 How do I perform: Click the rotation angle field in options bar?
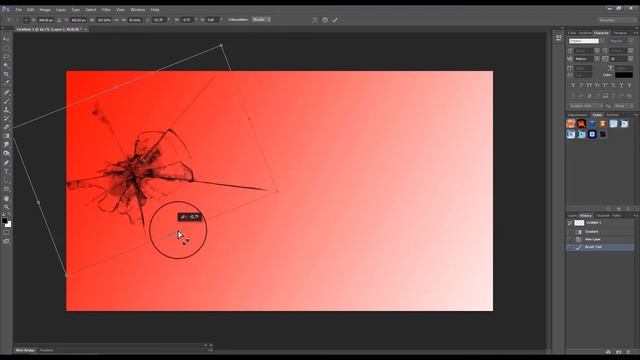pyautogui.click(x=158, y=20)
